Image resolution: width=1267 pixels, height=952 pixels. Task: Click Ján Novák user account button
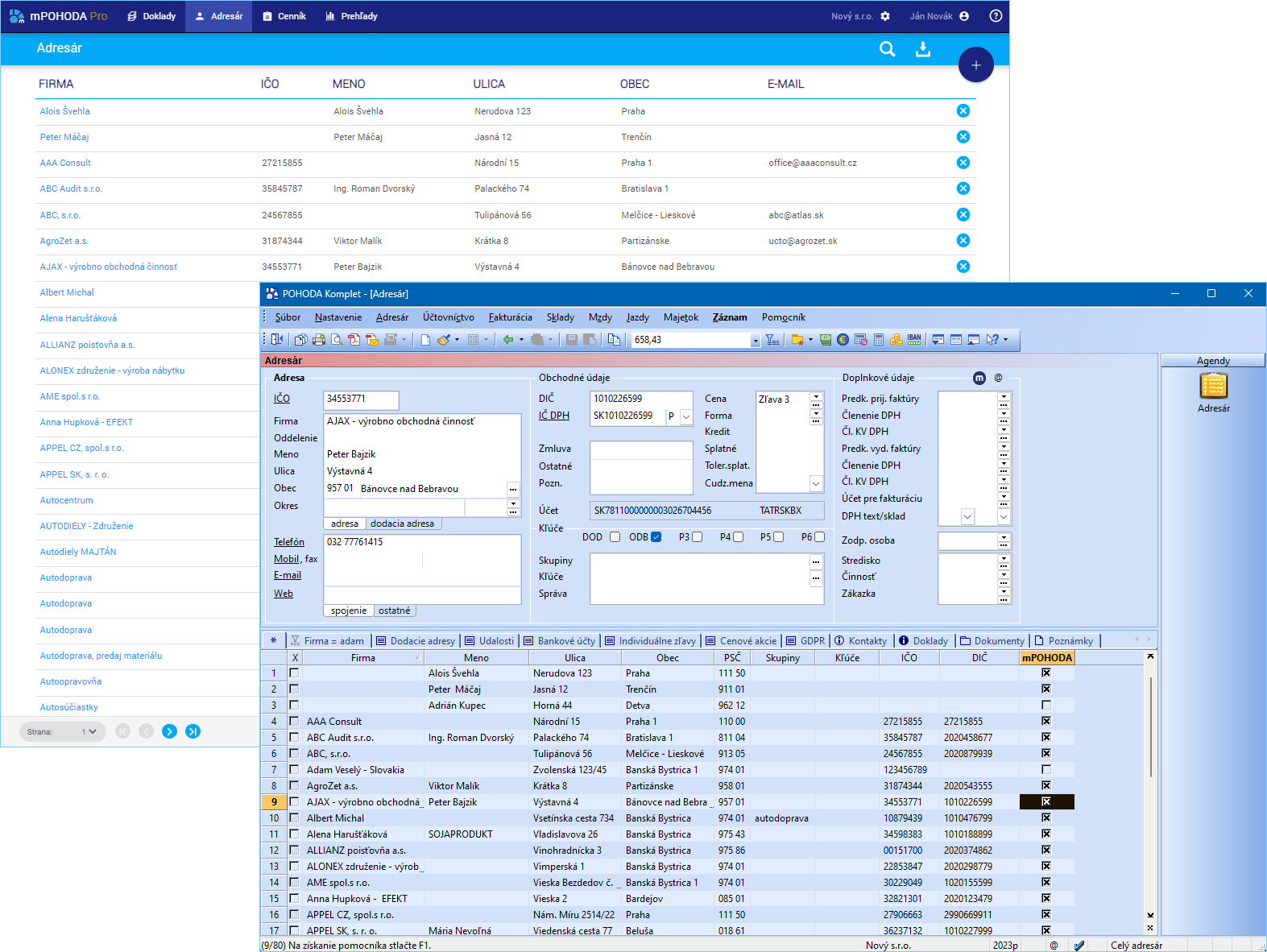(939, 16)
